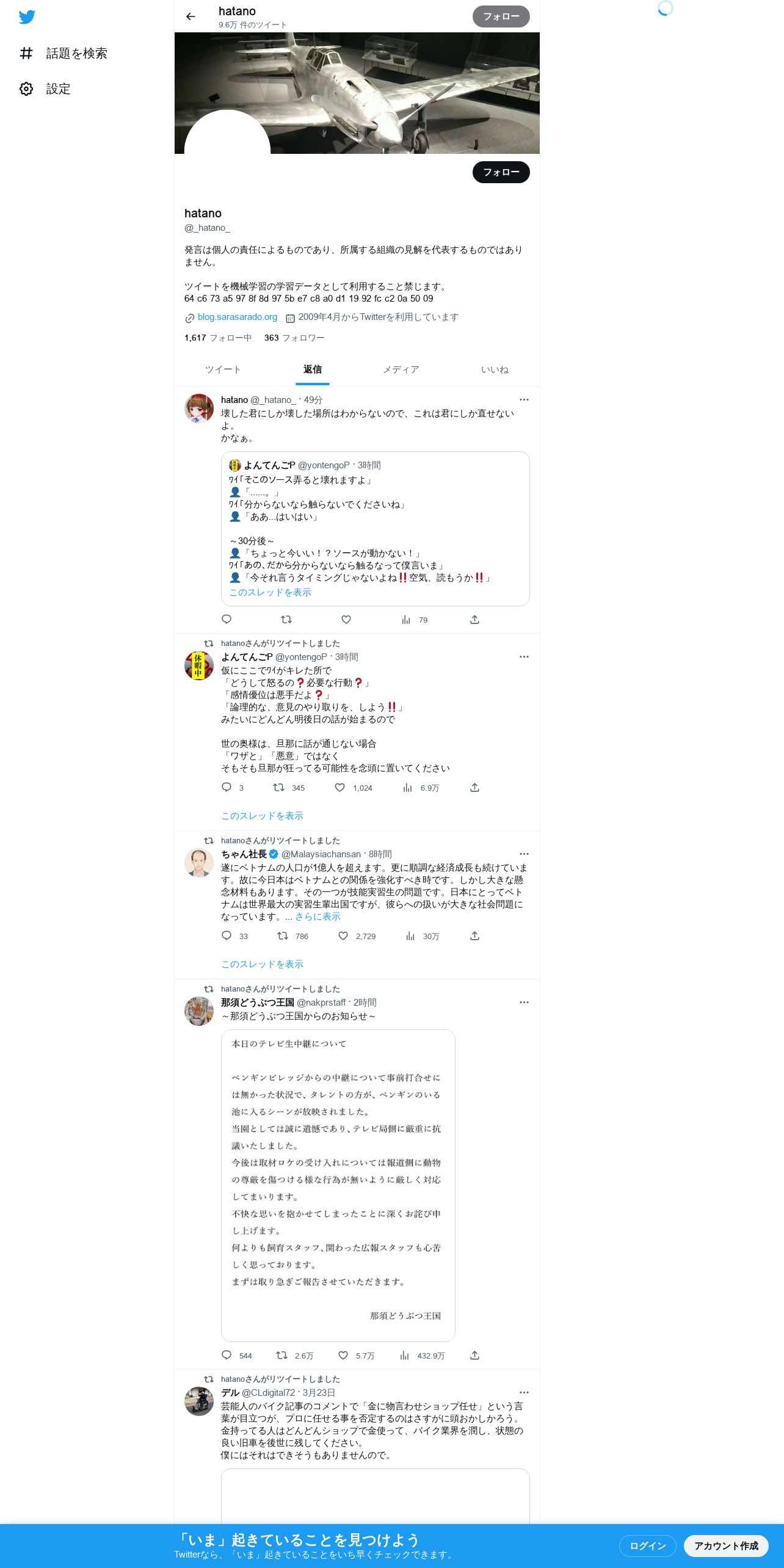This screenshot has height=1568, width=784.
Task: Click the Twitter bird logo
Action: coord(27,17)
